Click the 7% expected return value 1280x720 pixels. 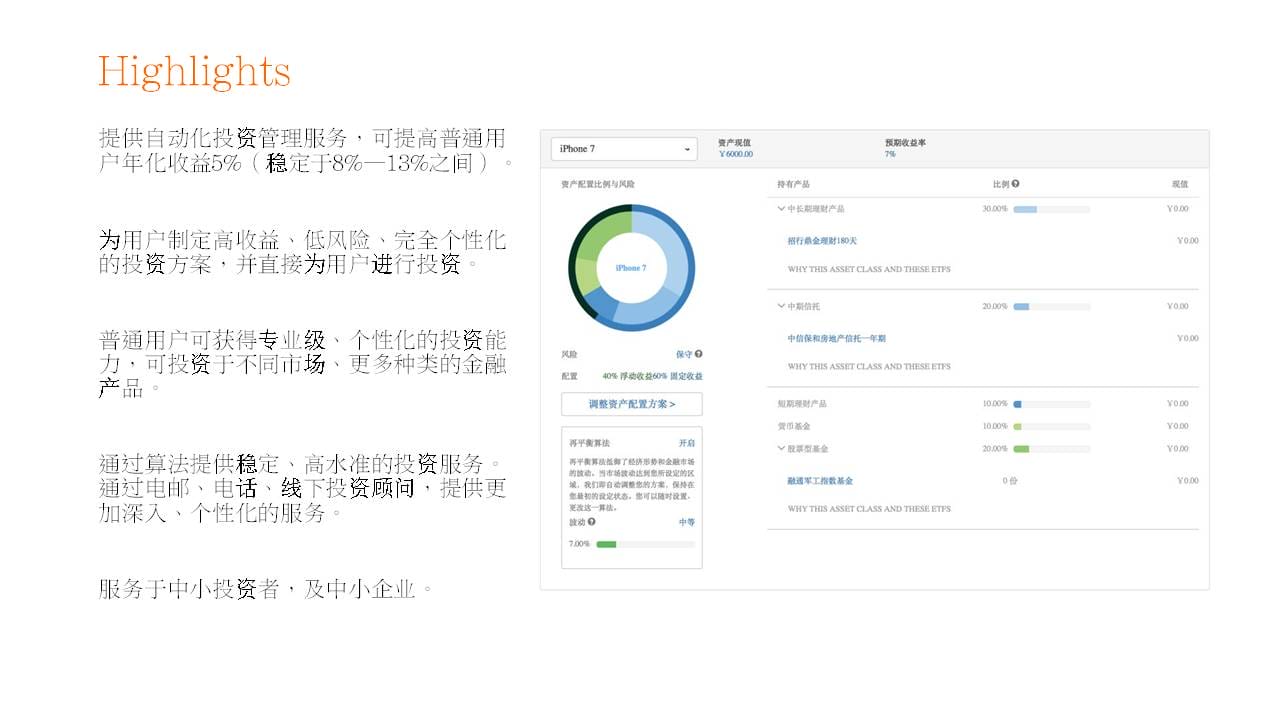pyautogui.click(x=890, y=154)
